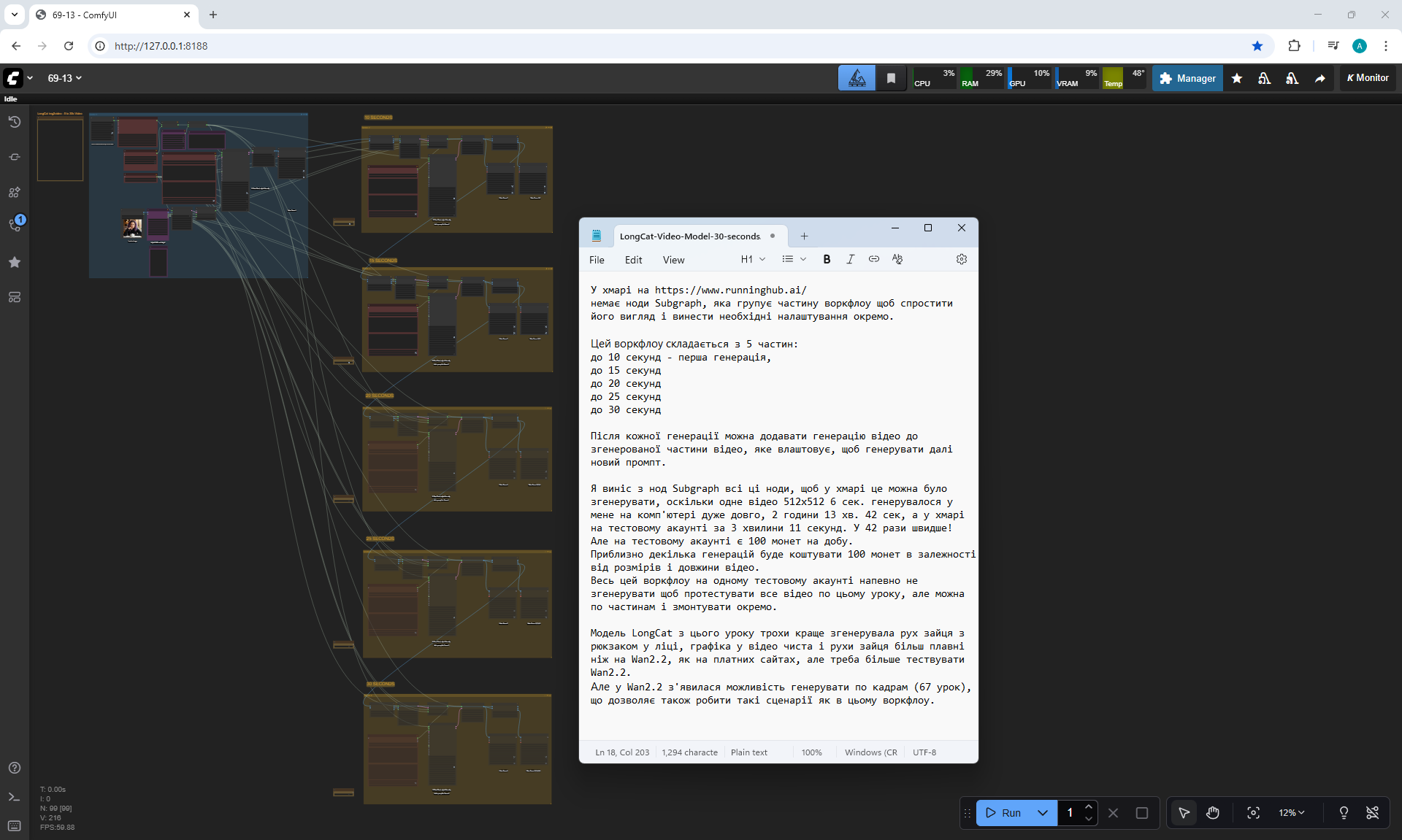Screen dimensions: 1402x840
Task: Toggle link visibility icon
Action: [1373, 813]
